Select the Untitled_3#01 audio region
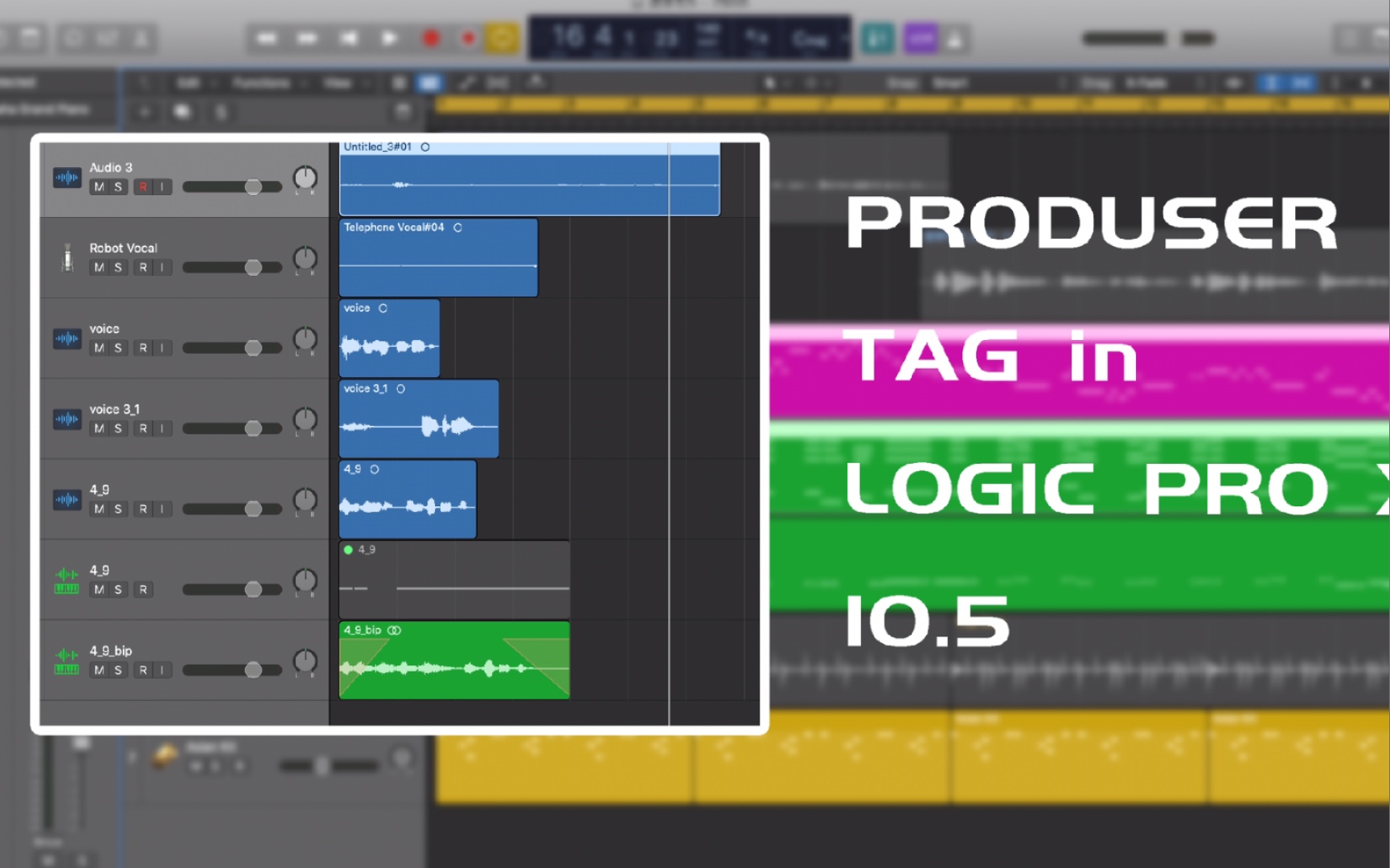 (x=529, y=178)
